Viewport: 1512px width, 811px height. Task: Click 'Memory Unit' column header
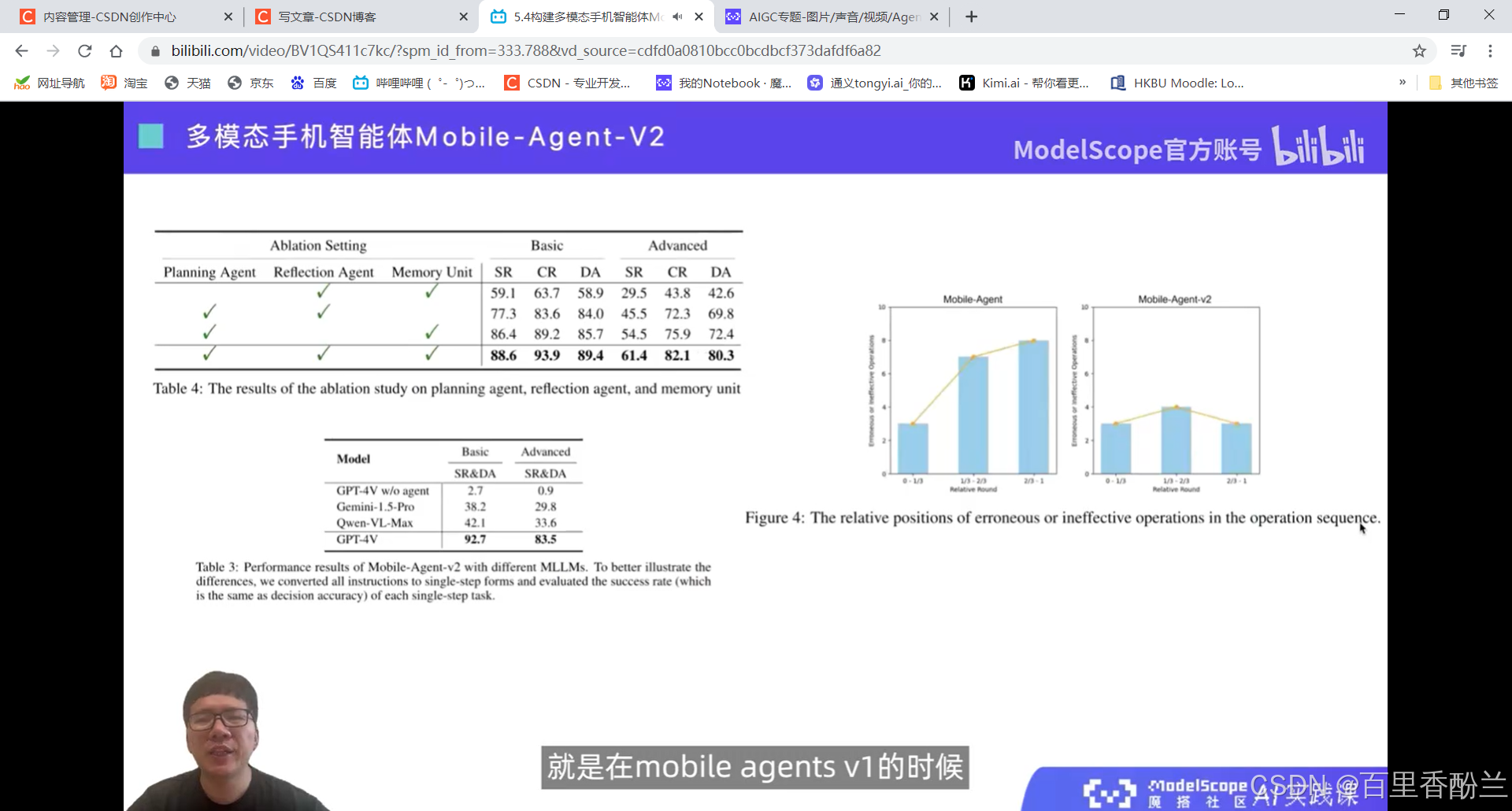tap(432, 272)
